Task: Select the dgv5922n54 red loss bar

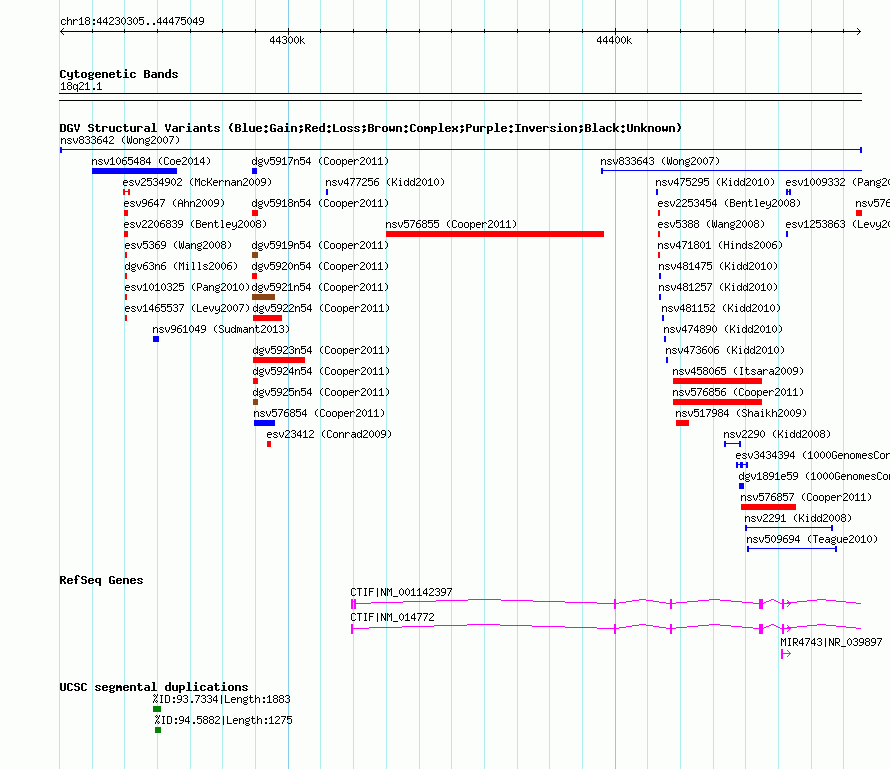Action: [x=267, y=318]
